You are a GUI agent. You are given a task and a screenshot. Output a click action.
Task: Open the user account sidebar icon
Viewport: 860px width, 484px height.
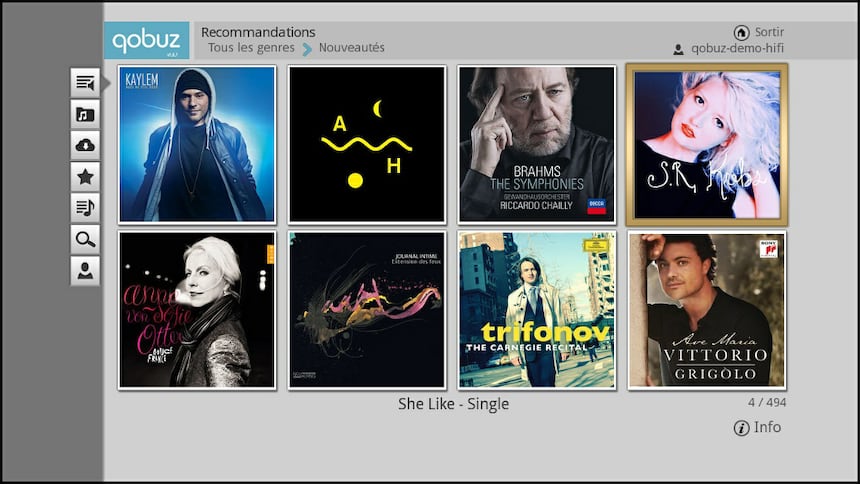click(85, 271)
